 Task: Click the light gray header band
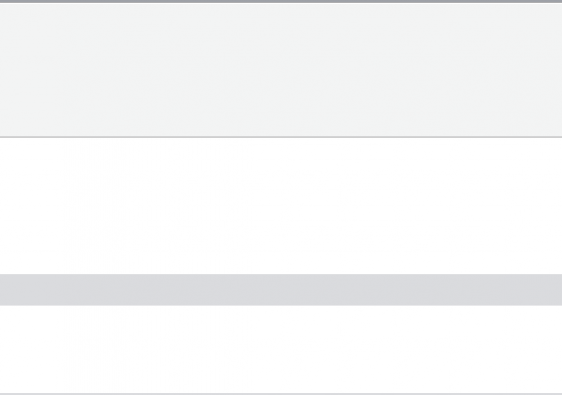[x=281, y=70]
